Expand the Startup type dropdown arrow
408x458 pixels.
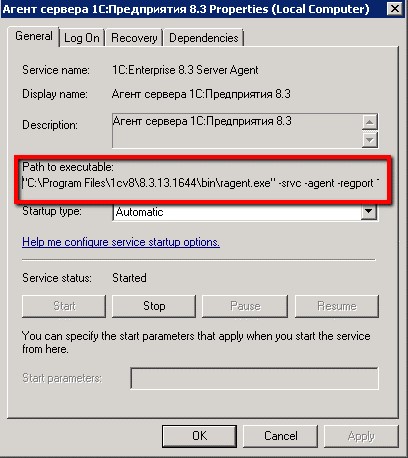point(369,212)
